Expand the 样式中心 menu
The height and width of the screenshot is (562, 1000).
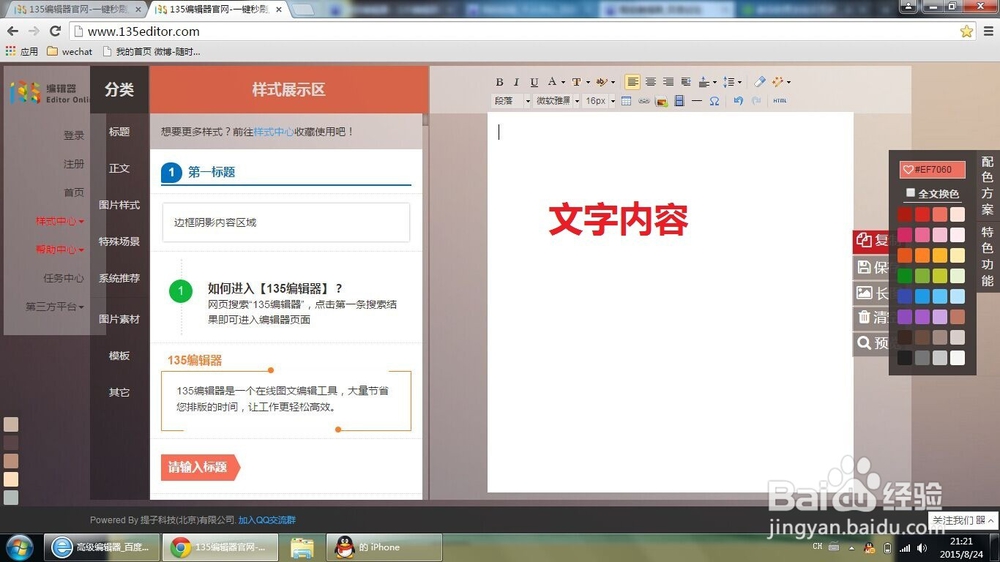(60, 221)
